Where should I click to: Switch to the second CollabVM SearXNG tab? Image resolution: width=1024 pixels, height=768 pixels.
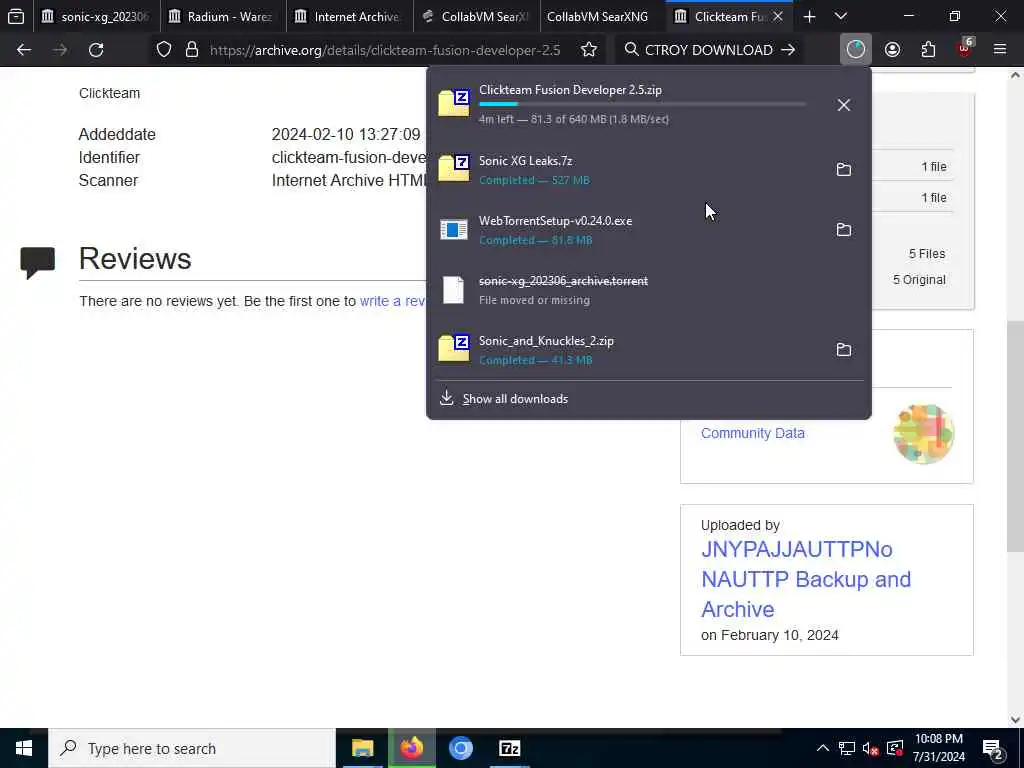[x=602, y=16]
